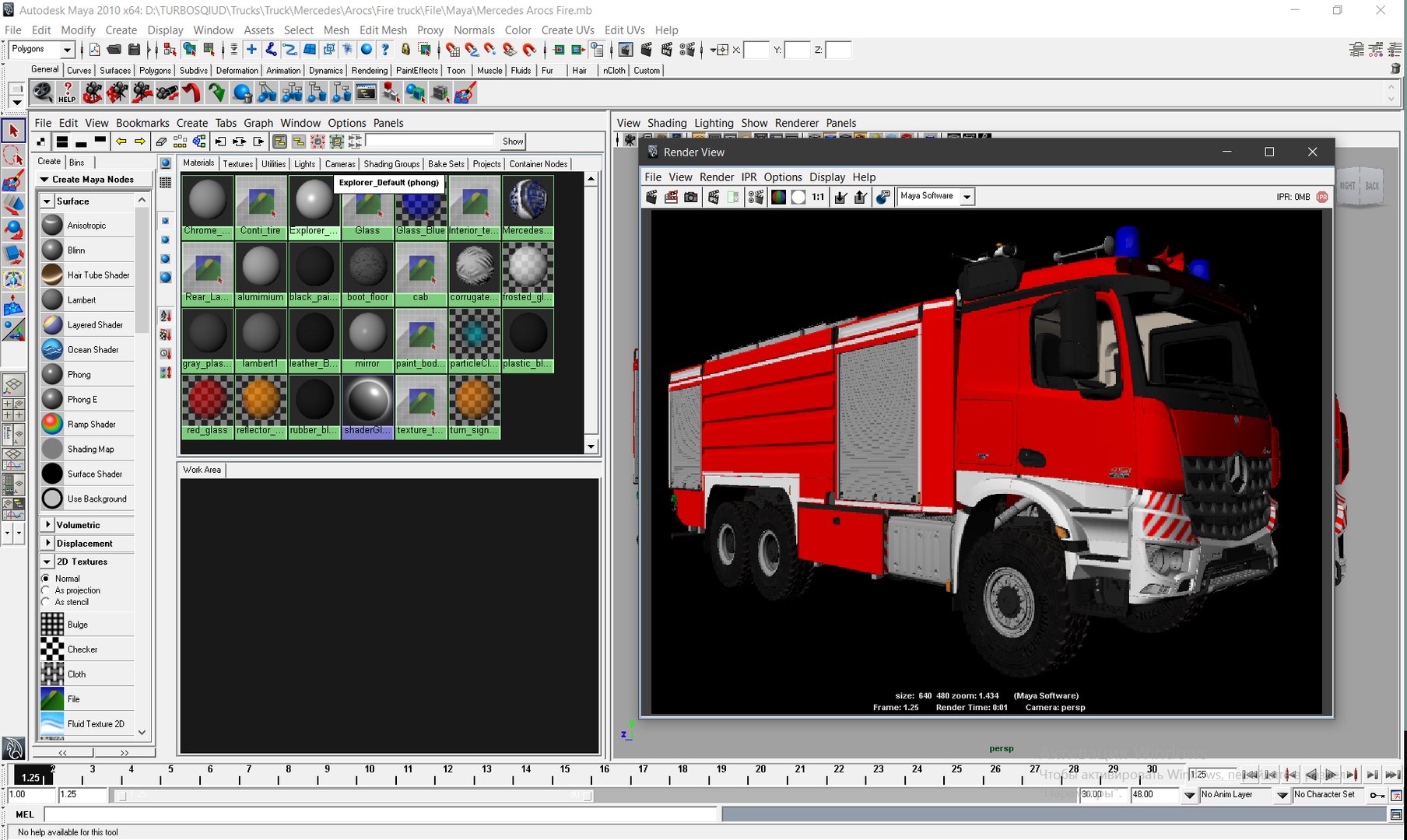Click the playback end time 48.00 field
This screenshot has width=1407, height=840.
(1155, 795)
